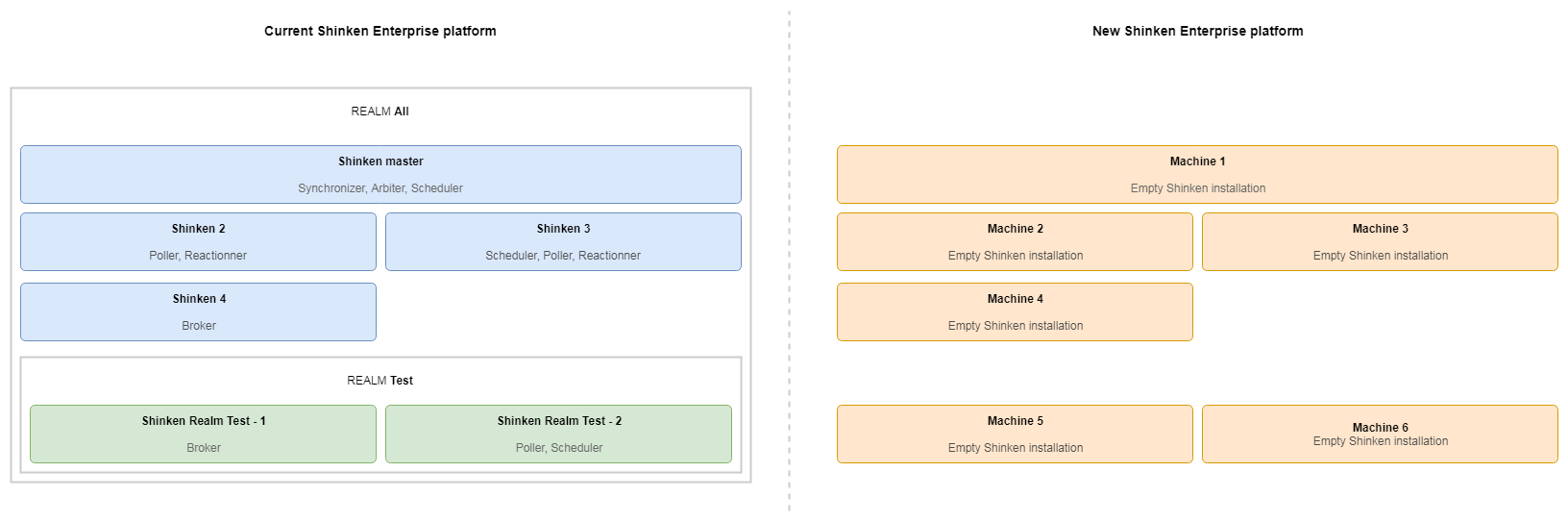1568x522 pixels.
Task: Click the "New Shinken Enterprise platform" heading
Action: tap(1197, 31)
